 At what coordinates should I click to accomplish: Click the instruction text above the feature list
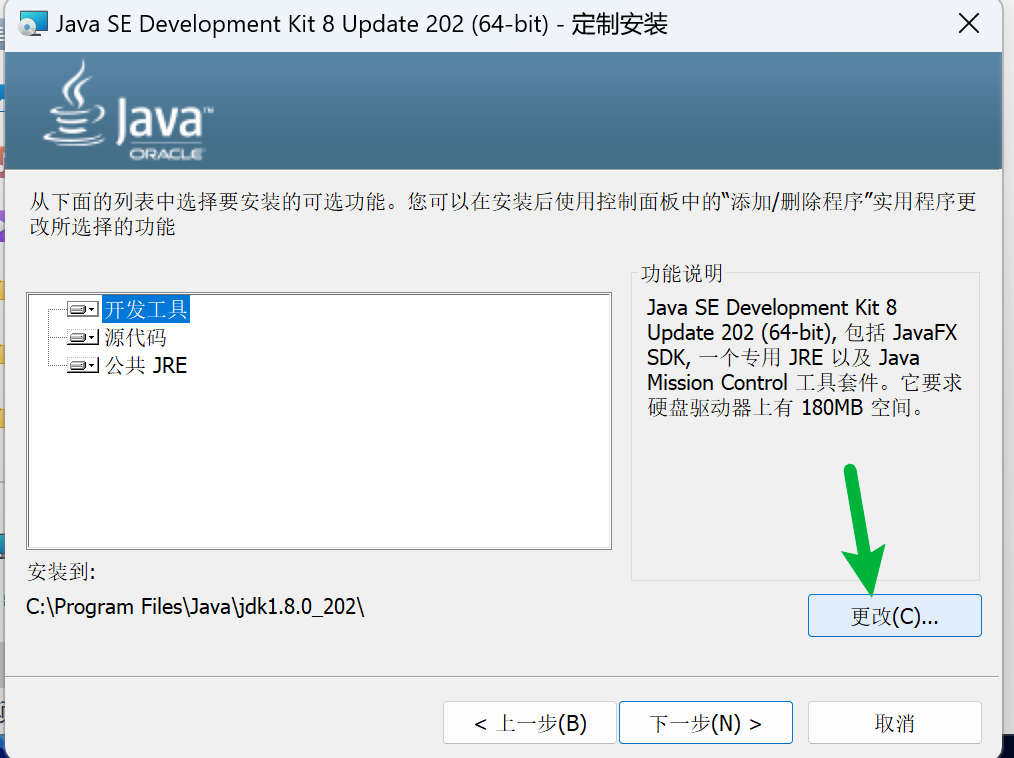500,214
